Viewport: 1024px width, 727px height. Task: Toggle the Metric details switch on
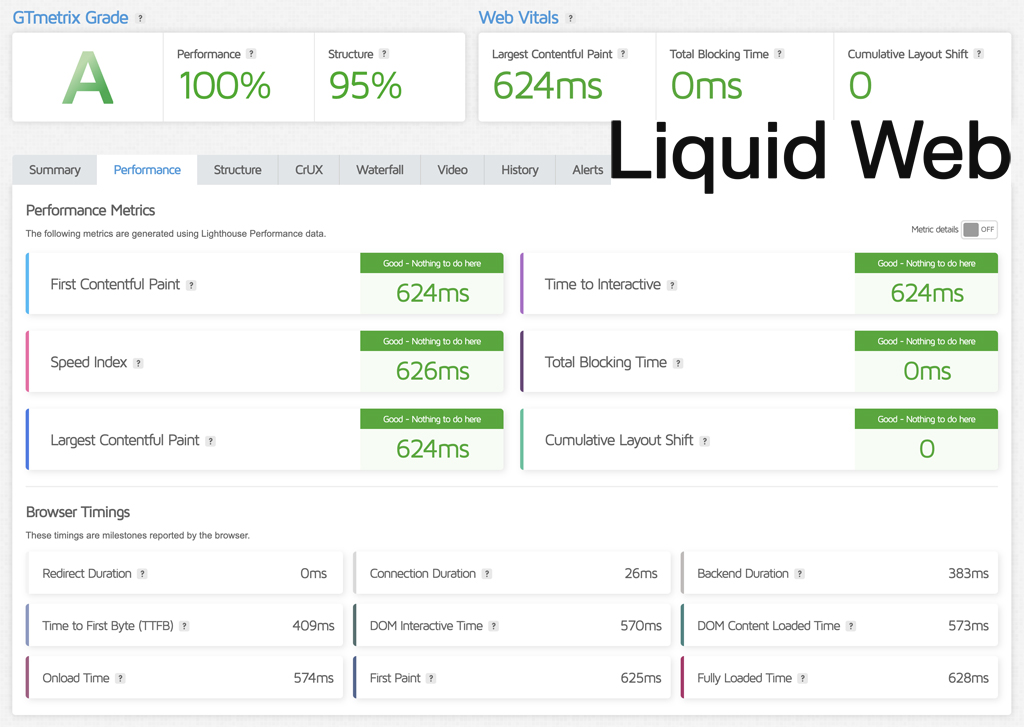click(979, 229)
